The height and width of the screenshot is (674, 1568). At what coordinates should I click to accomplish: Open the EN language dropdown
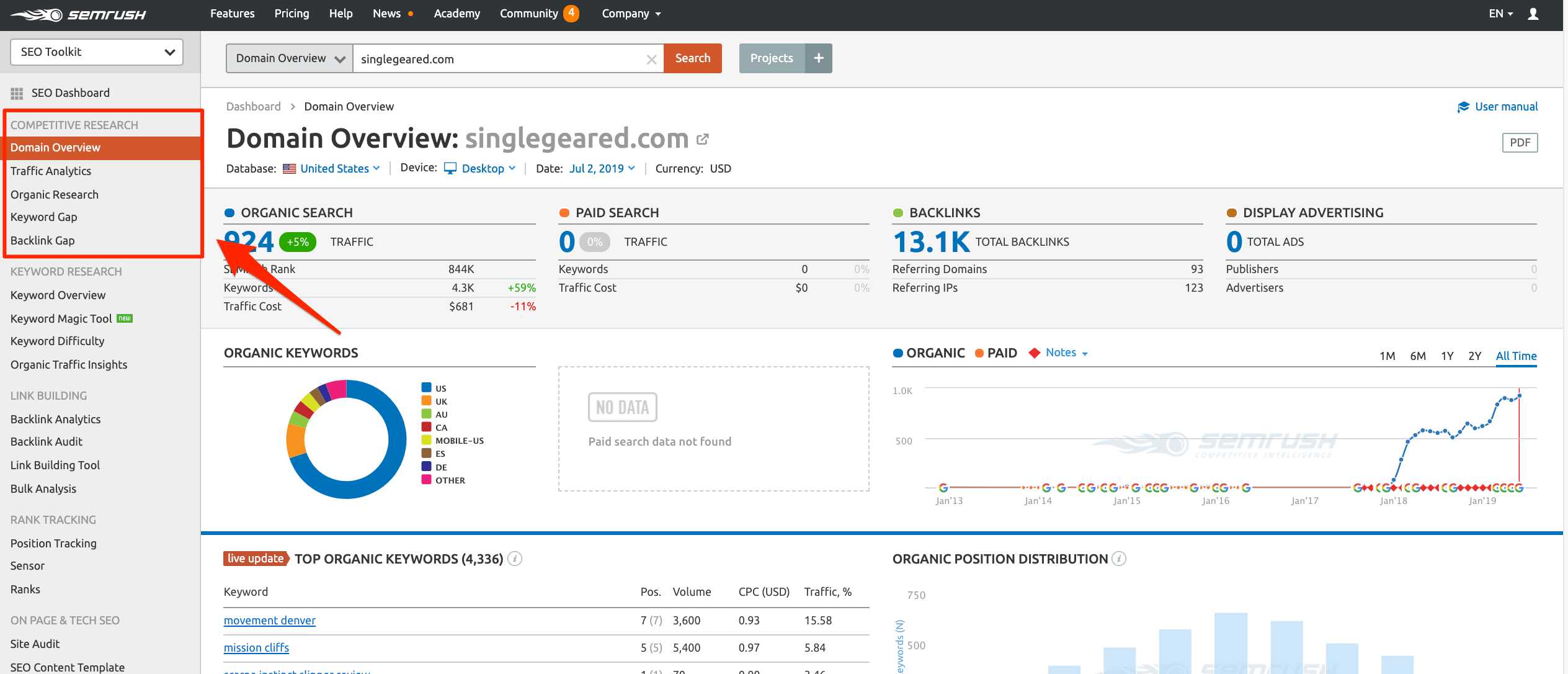1501,14
